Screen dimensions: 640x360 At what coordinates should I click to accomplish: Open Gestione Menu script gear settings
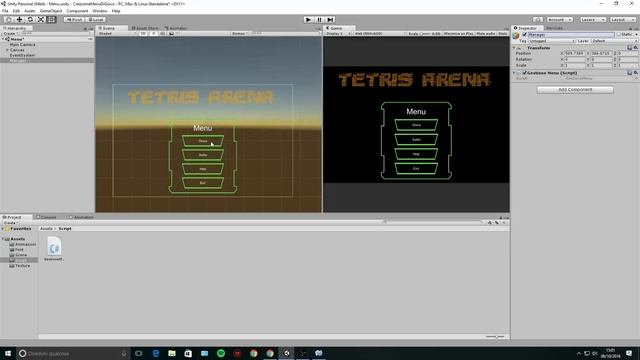tap(636, 73)
